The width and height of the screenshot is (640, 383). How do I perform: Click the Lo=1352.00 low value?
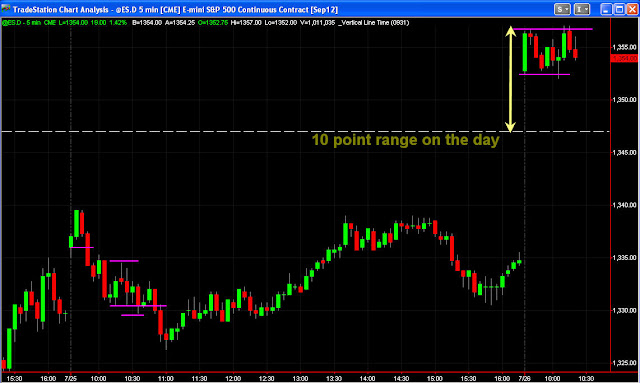280,23
